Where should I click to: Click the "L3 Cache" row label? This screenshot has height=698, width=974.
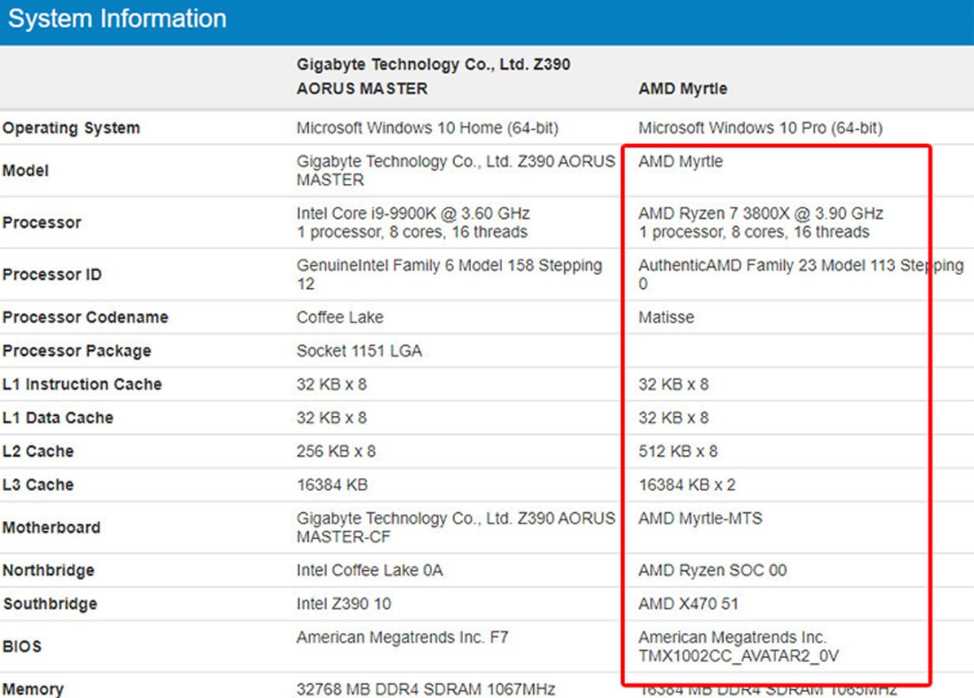[38, 485]
